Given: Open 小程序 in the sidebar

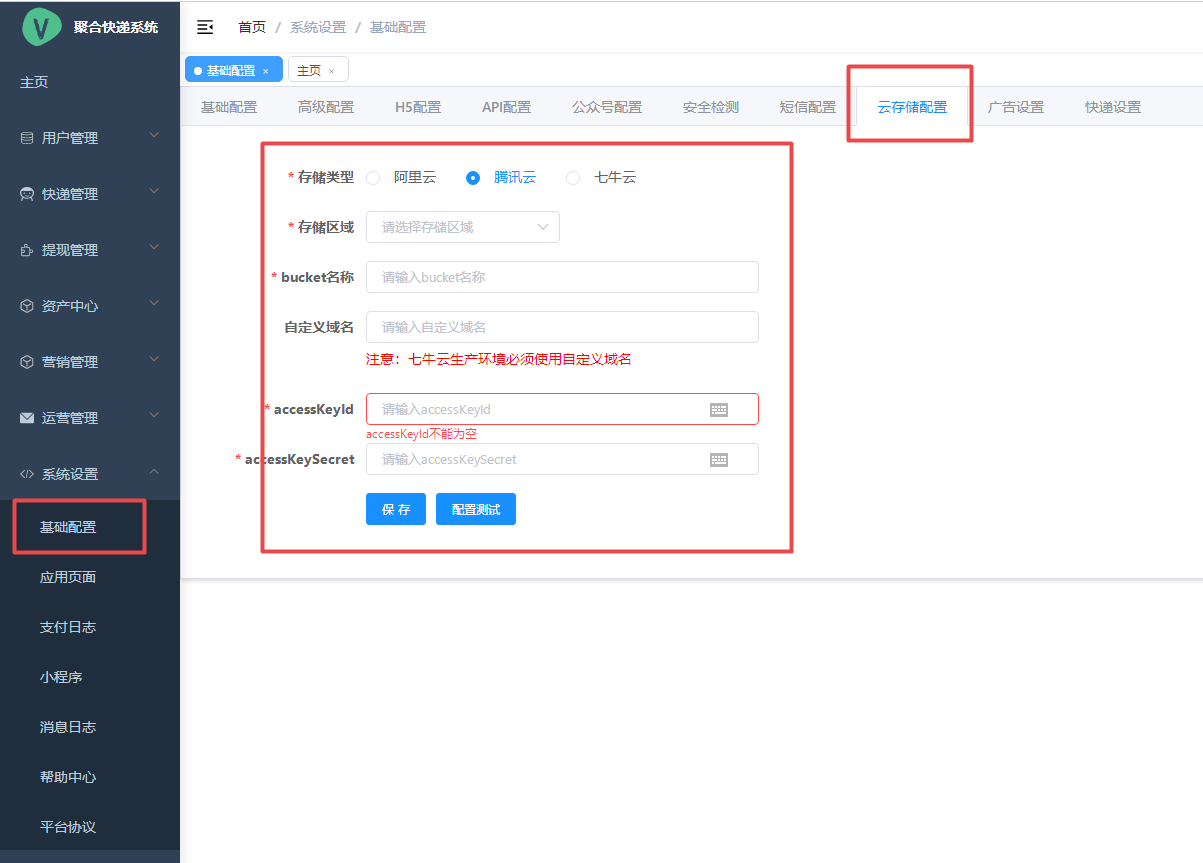Looking at the screenshot, I should pyautogui.click(x=90, y=677).
